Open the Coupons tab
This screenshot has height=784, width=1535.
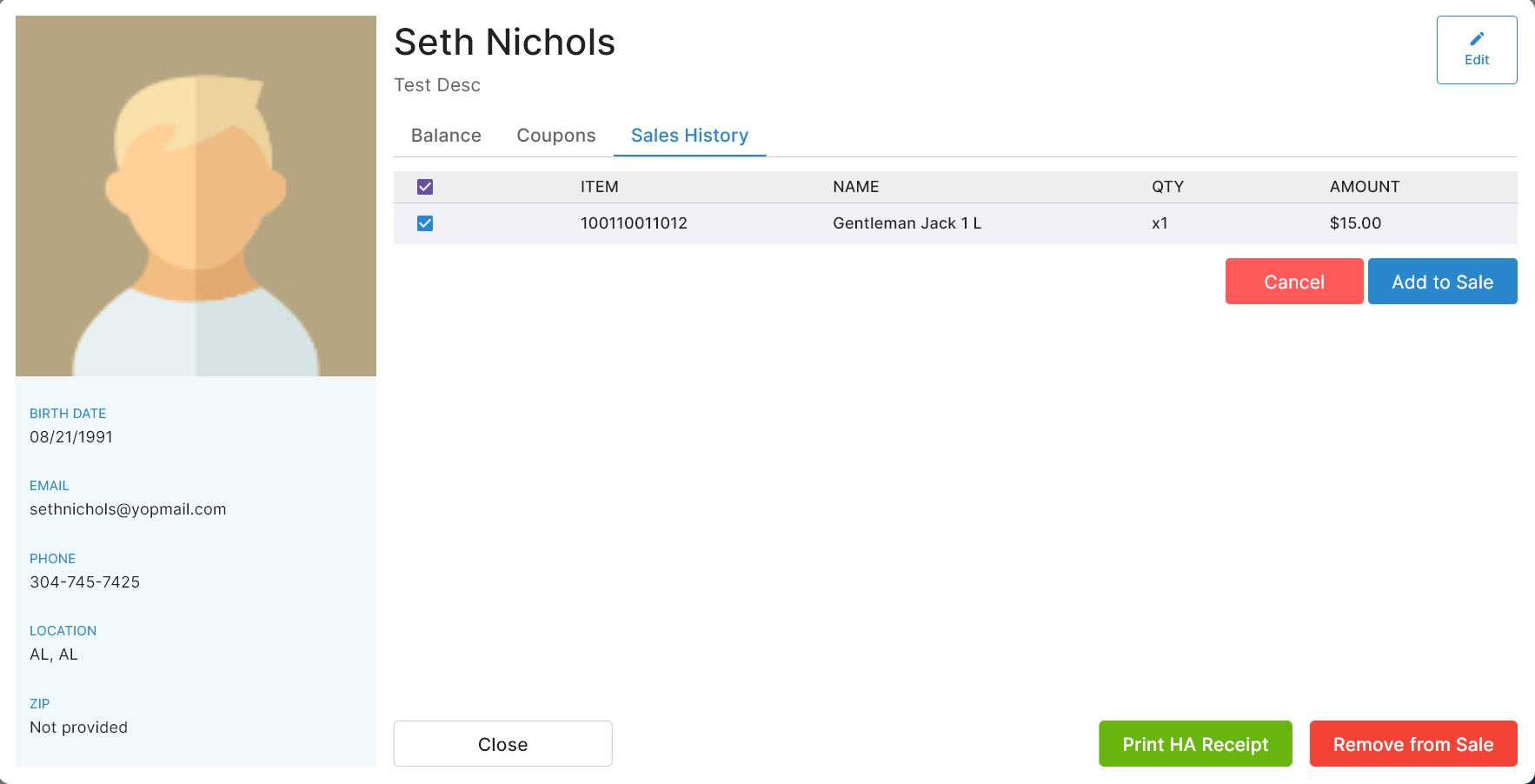tap(556, 136)
